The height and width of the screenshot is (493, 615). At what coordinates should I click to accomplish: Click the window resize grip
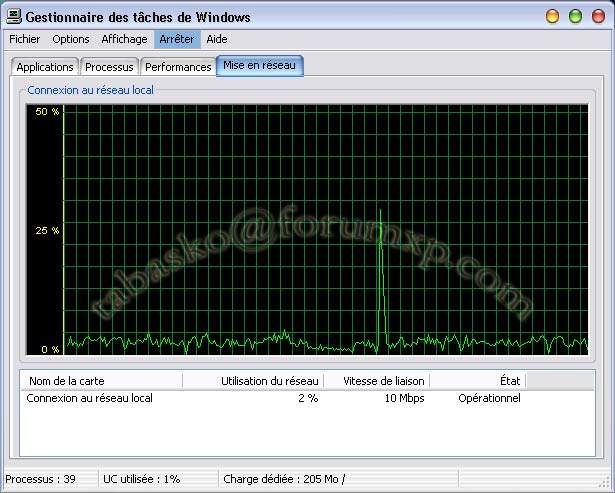tap(606, 484)
